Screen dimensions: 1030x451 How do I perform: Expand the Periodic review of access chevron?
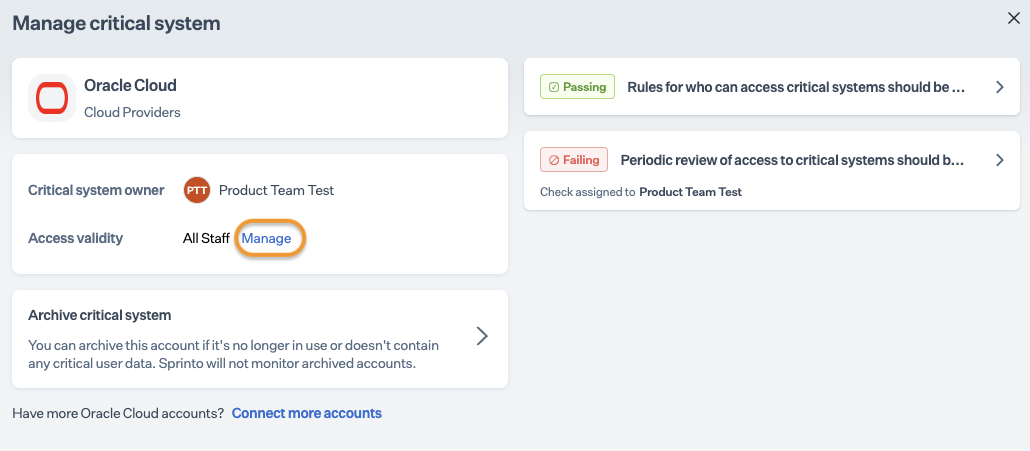tap(999, 160)
